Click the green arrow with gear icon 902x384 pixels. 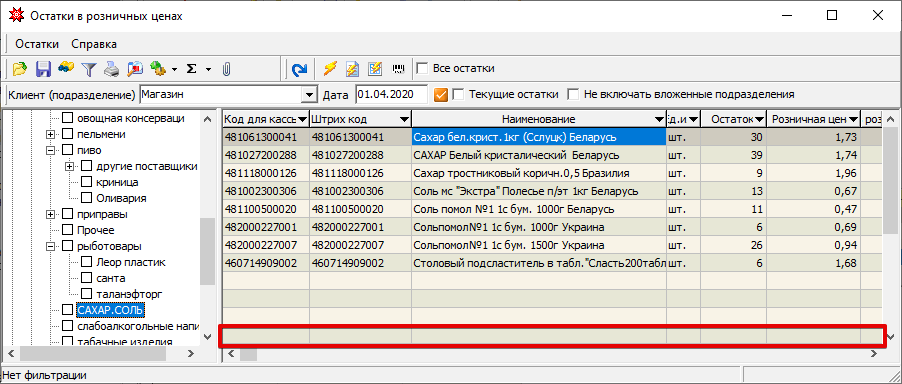158,69
